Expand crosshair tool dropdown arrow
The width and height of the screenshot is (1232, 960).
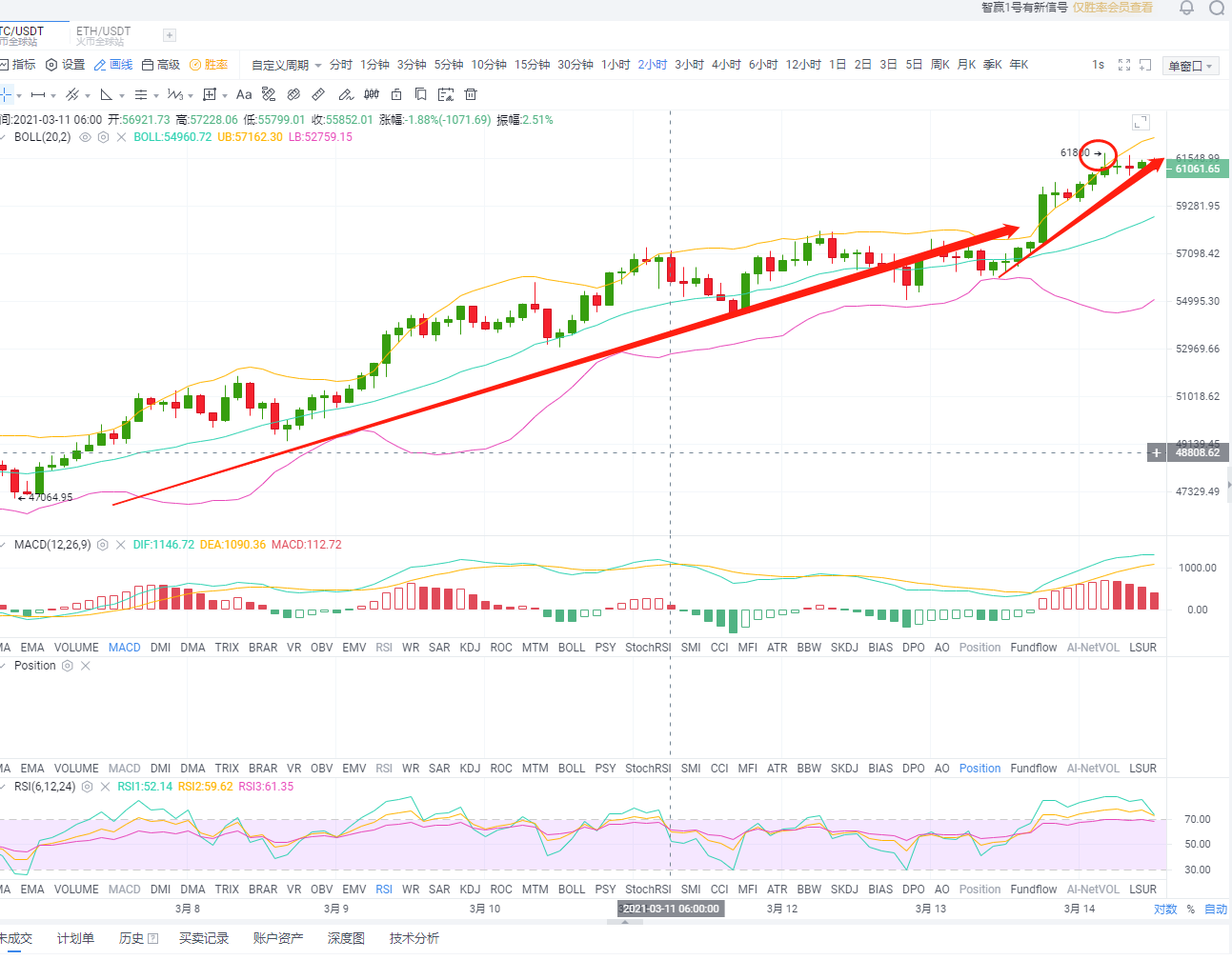pos(19,95)
